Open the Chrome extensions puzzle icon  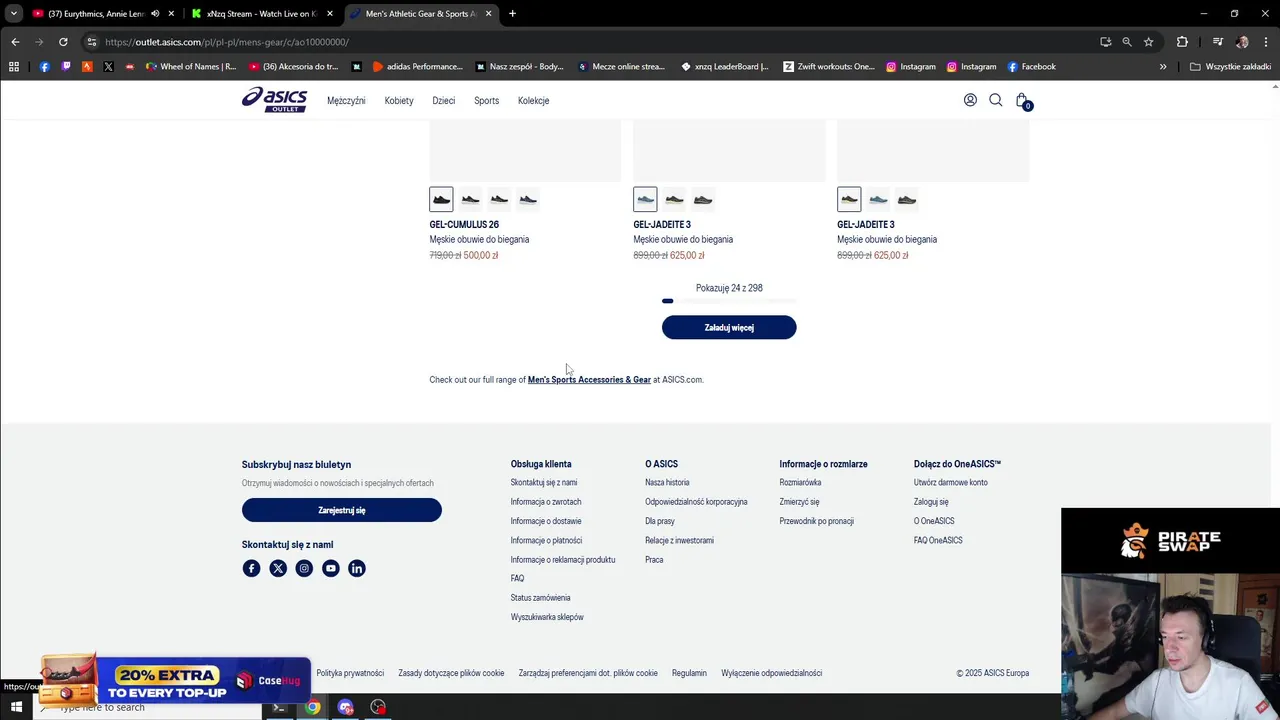click(1182, 42)
